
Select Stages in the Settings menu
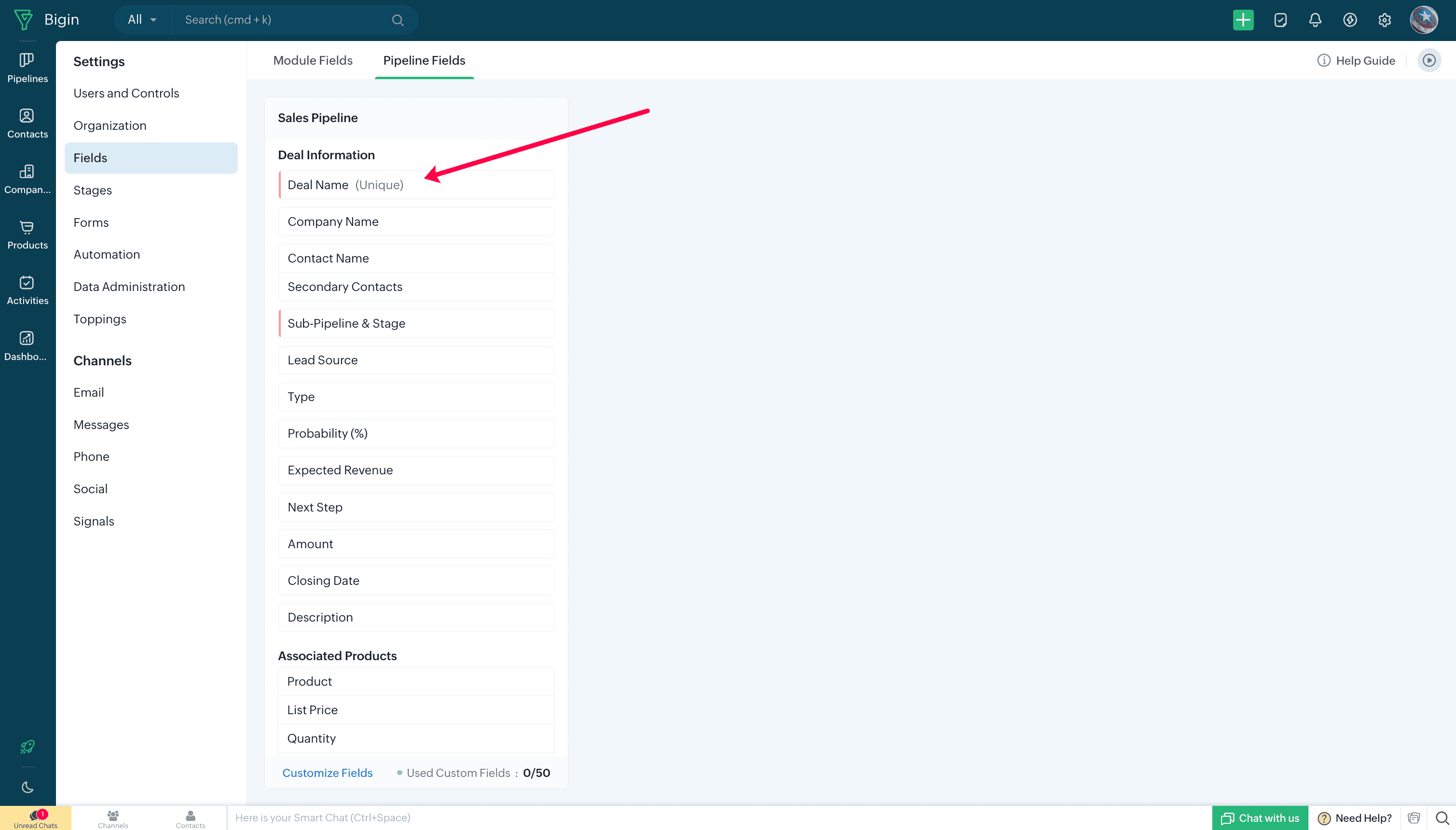point(92,190)
